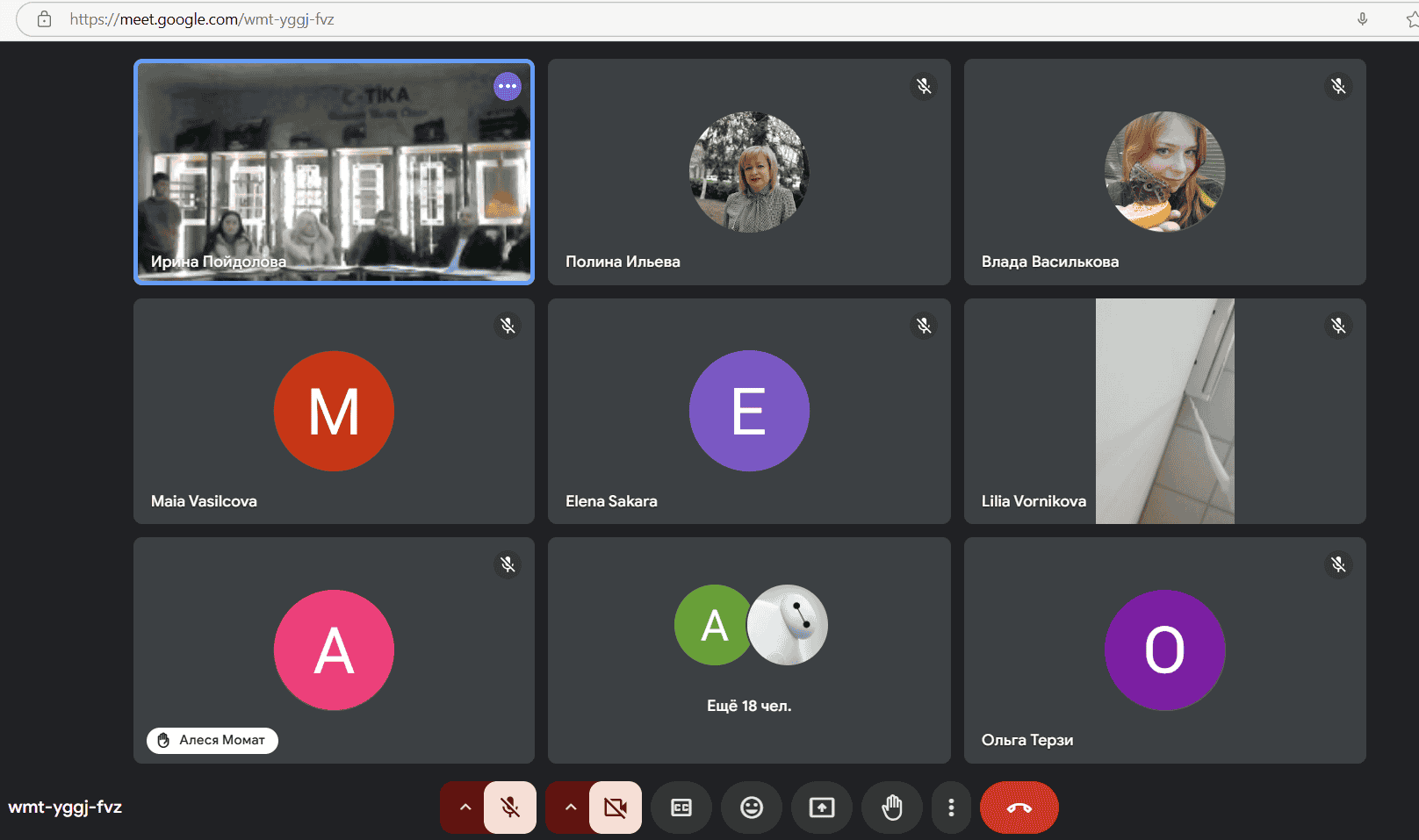Enable closed captions

pos(681,808)
